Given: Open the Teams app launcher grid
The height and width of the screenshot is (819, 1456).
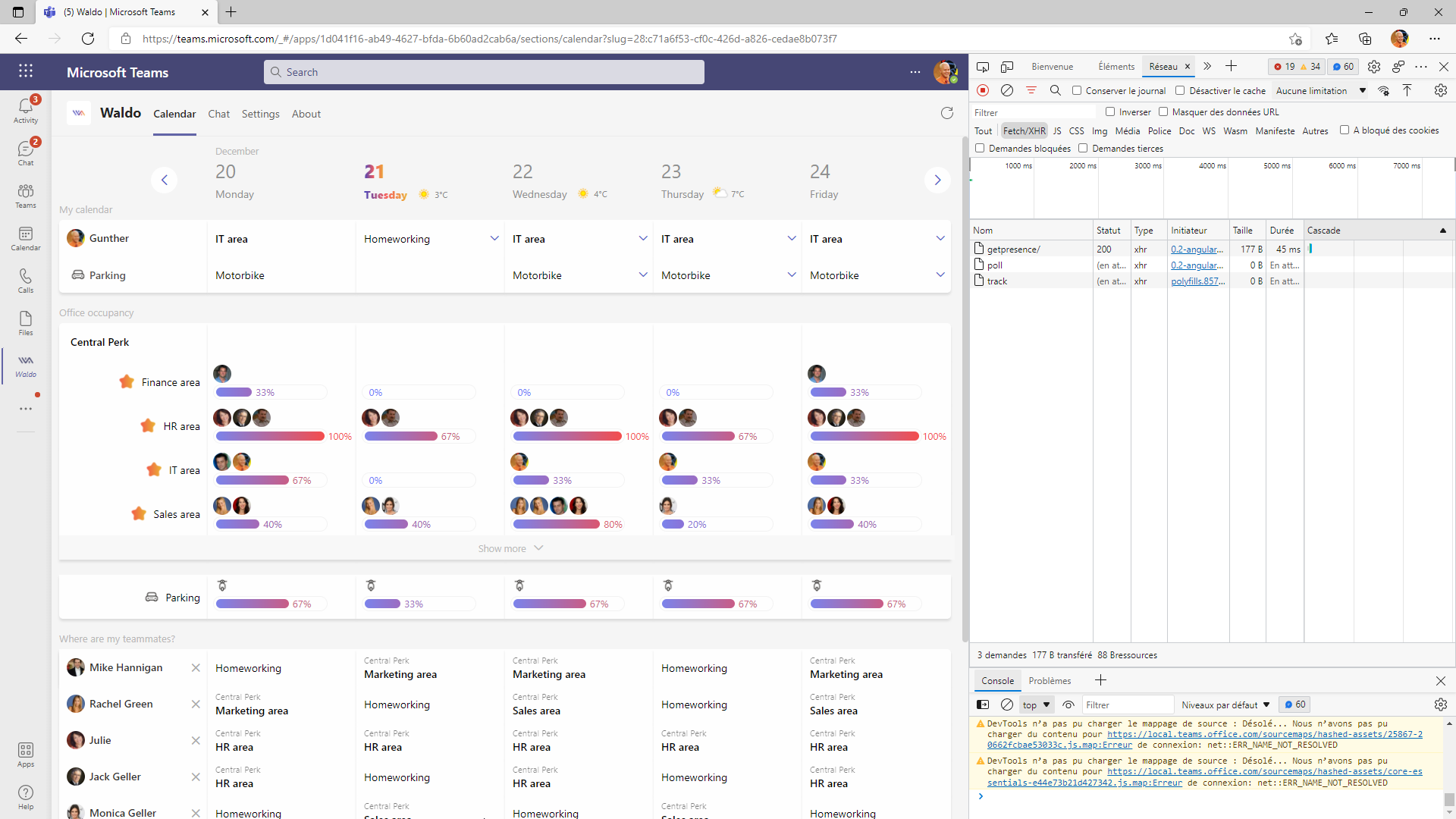Looking at the screenshot, I should tap(26, 71).
